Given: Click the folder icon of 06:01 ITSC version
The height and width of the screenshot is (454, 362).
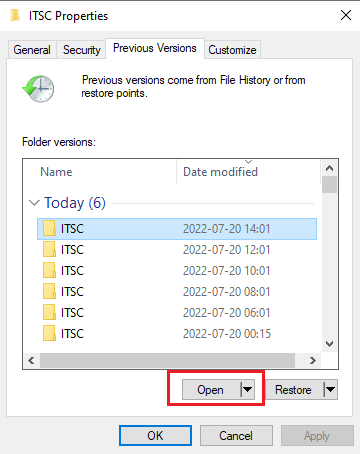Looking at the screenshot, I should [49, 313].
